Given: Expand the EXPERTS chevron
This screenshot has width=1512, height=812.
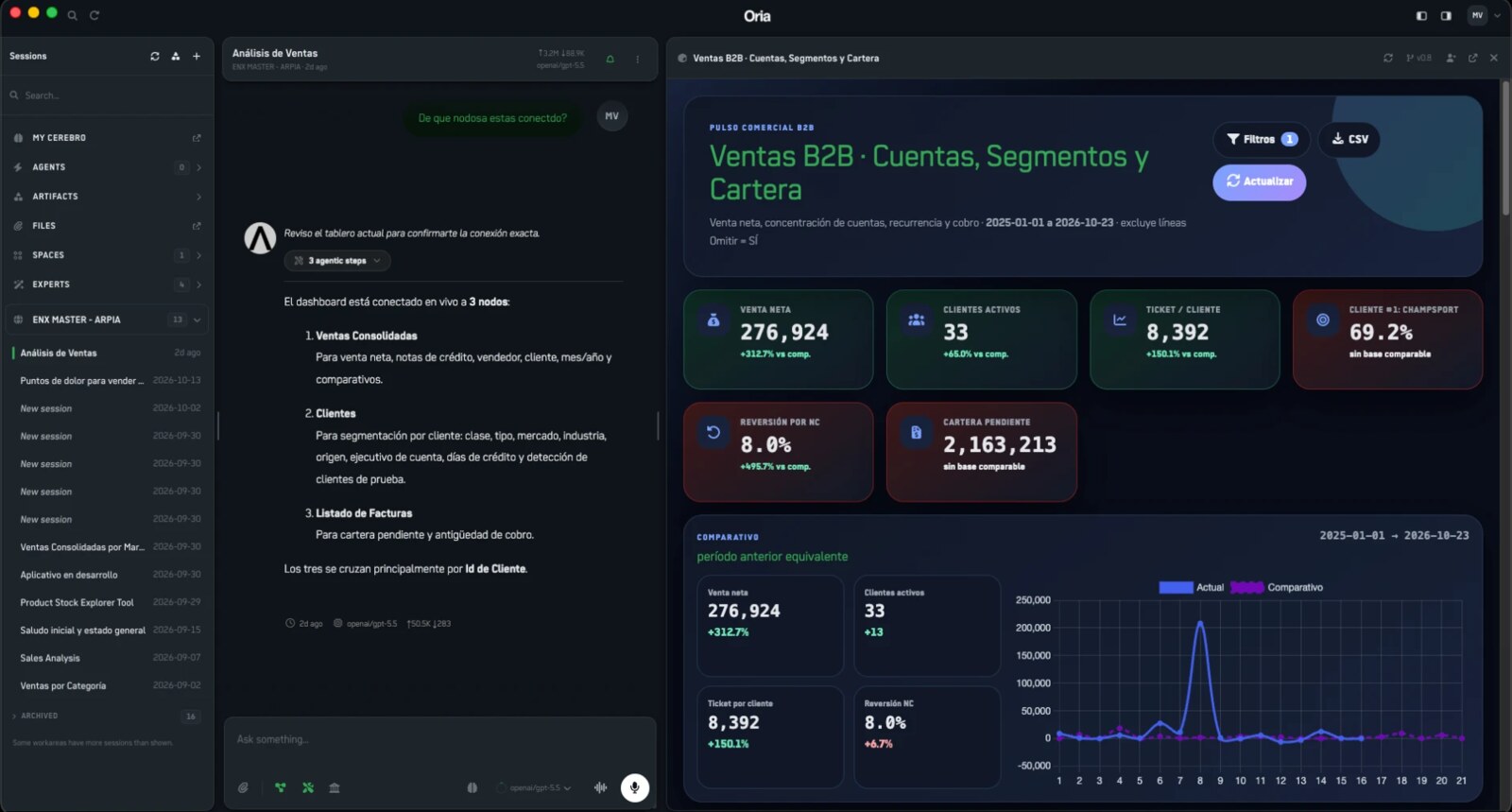Looking at the screenshot, I should (x=198, y=285).
